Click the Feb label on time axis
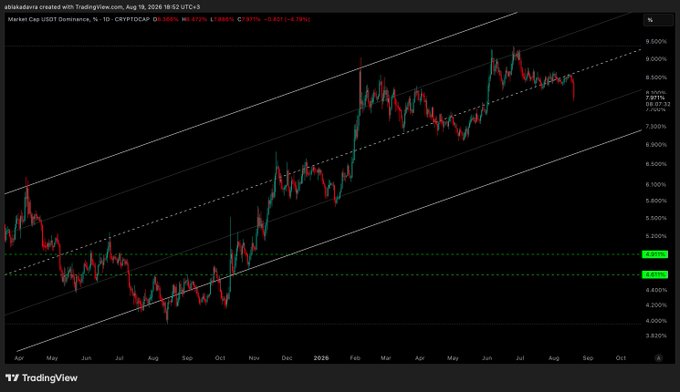This screenshot has height=392, width=680. pyautogui.click(x=355, y=358)
